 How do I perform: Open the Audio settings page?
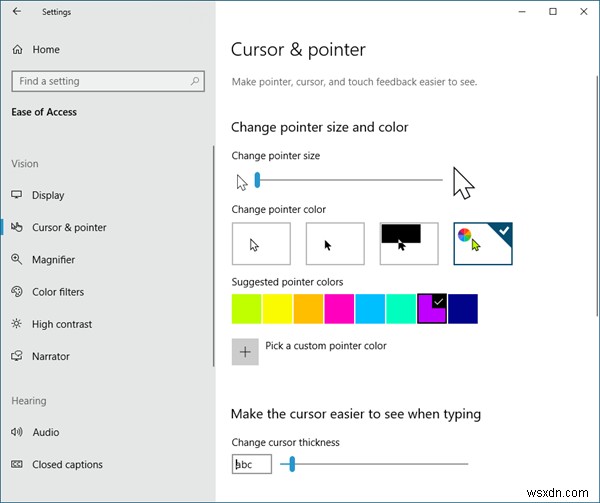[x=46, y=432]
